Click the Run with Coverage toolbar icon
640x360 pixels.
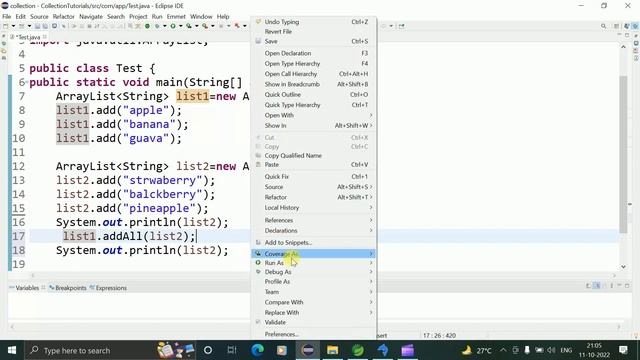pos(189,26)
